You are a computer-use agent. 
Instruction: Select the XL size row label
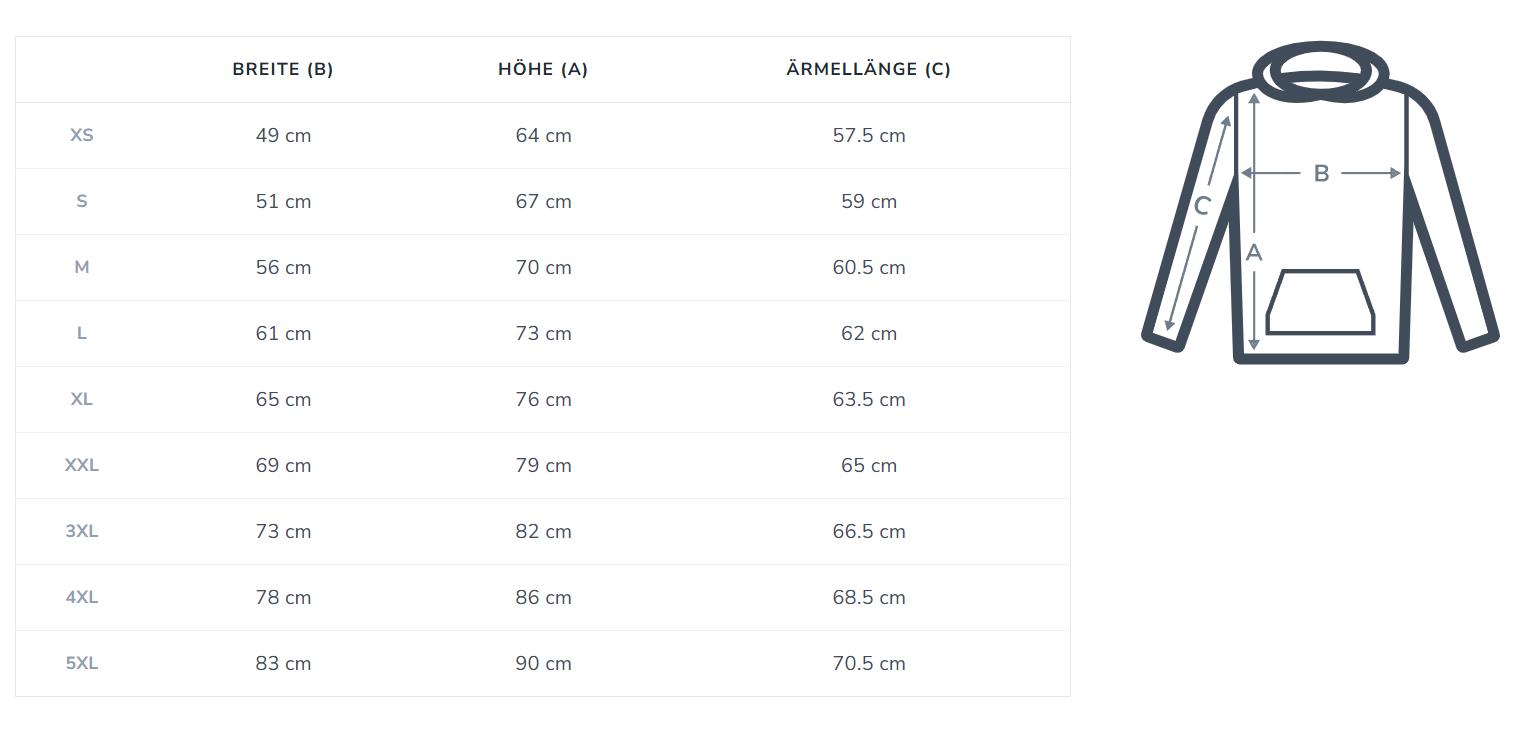pos(82,399)
